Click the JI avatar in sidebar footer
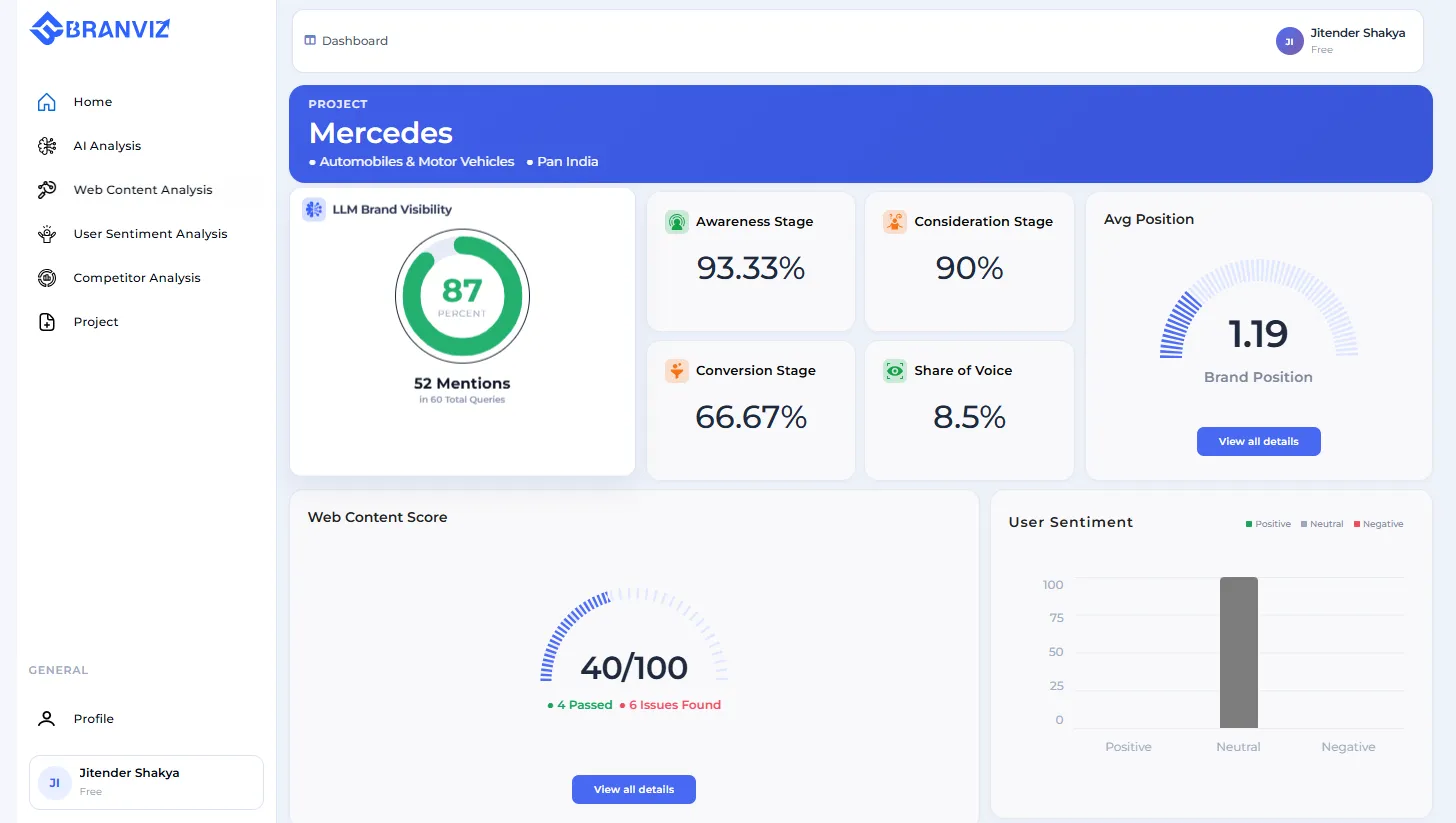 [x=55, y=783]
